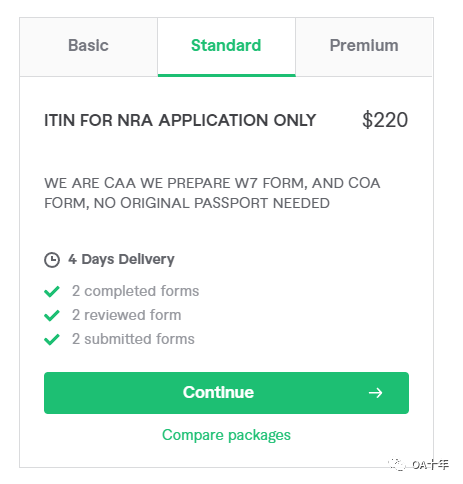This screenshot has width=463, height=484.
Task: Open the Premium package tab
Action: pos(364,47)
